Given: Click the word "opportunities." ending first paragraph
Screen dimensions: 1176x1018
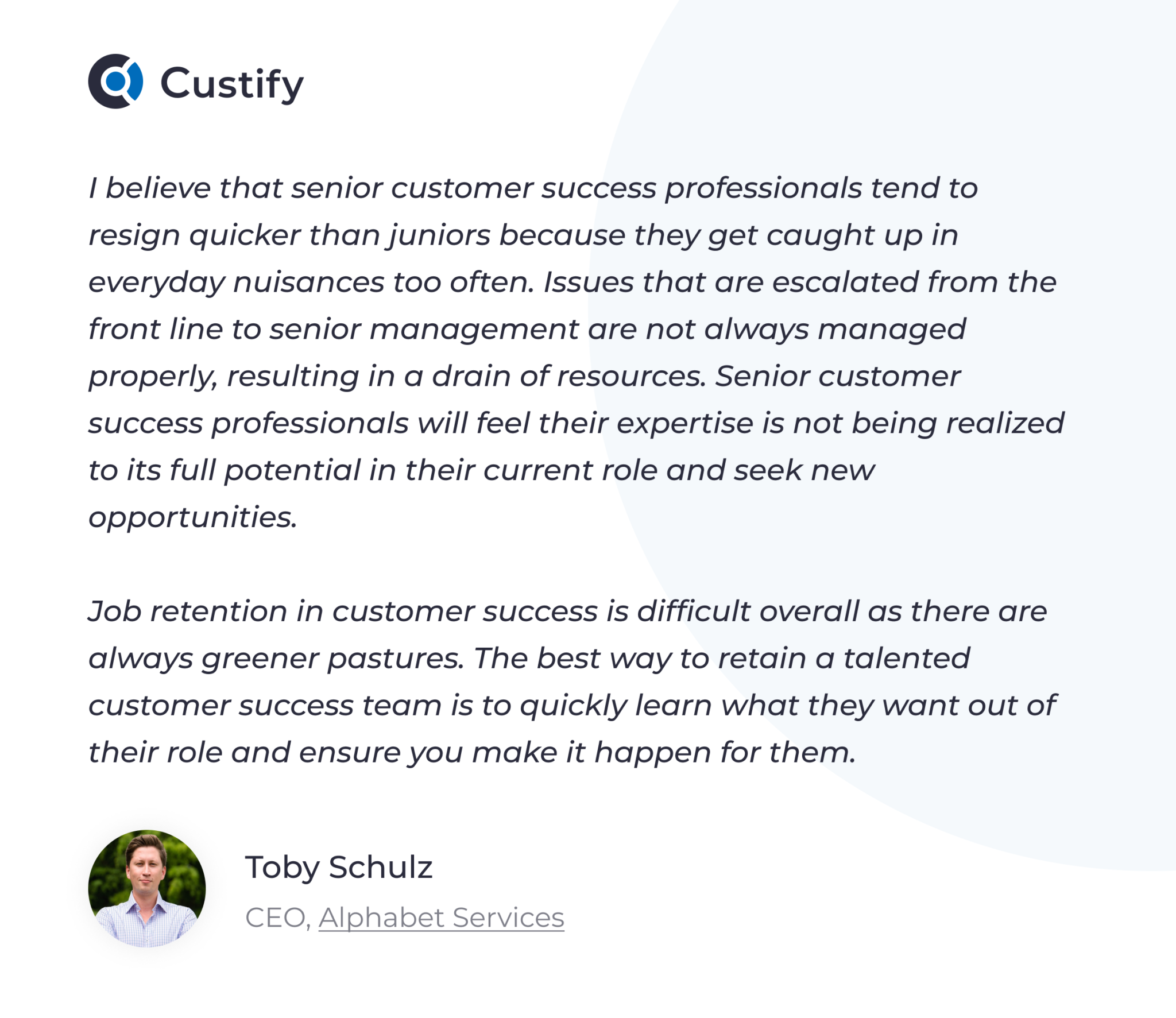Looking at the screenshot, I should tap(193, 518).
